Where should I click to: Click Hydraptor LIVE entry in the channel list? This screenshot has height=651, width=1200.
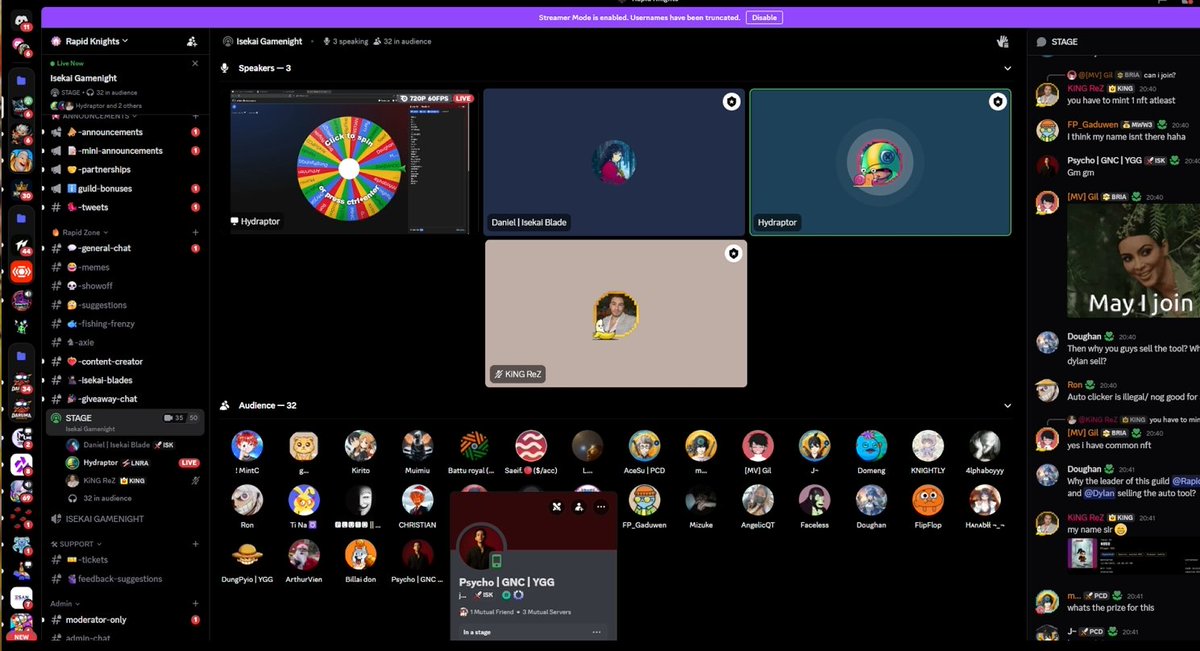pyautogui.click(x=133, y=463)
